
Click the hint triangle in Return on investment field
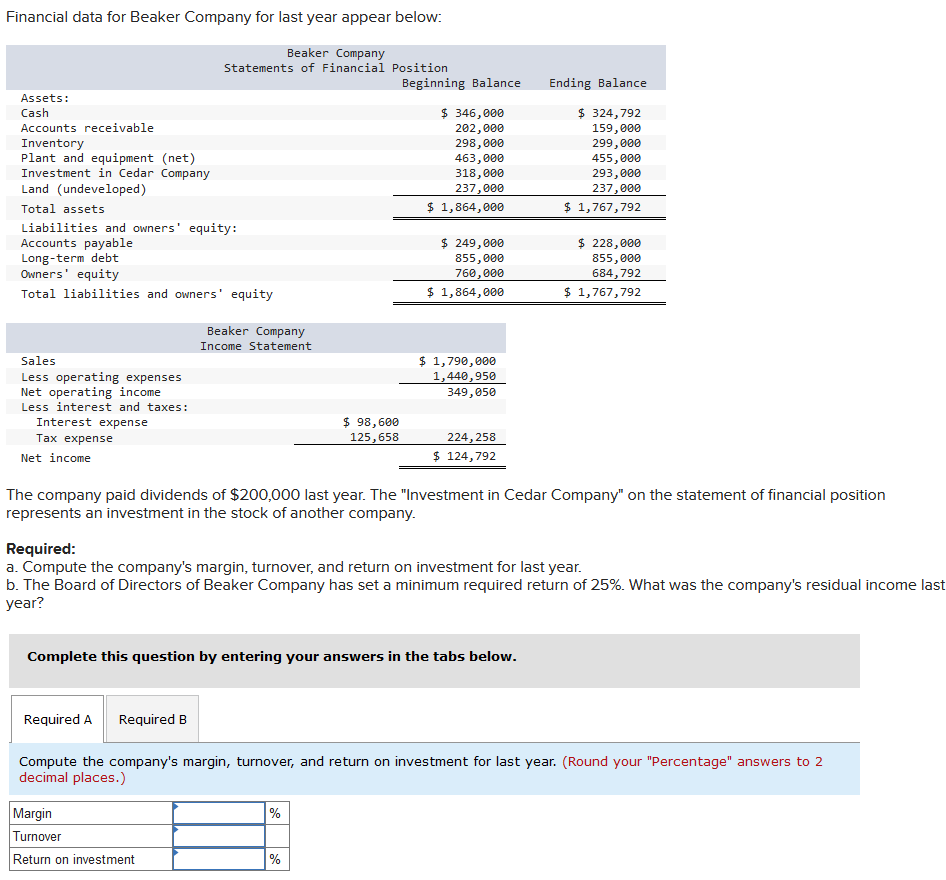pos(178,854)
